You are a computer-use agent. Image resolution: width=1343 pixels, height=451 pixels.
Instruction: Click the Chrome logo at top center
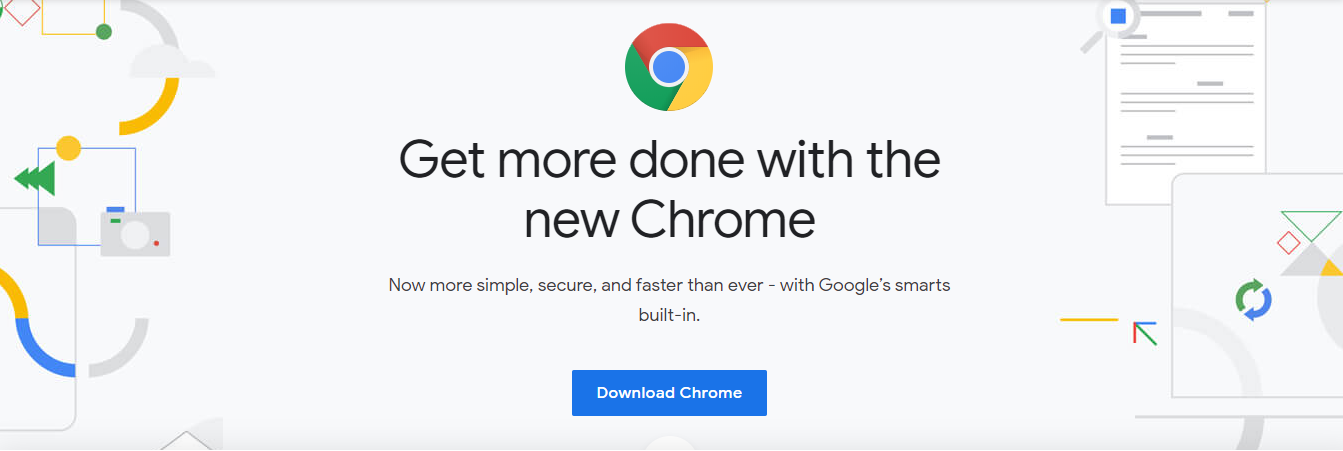[x=669, y=67]
